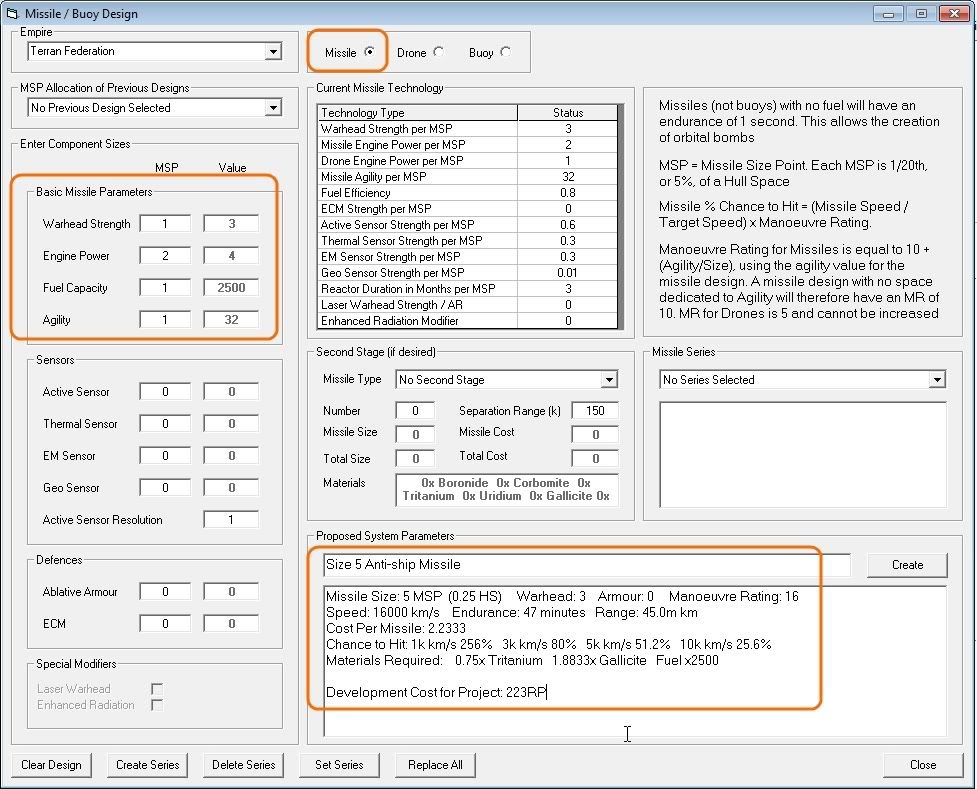Image resolution: width=977 pixels, height=789 pixels.
Task: Click the Warhead Strength Value field
Action: (x=231, y=224)
